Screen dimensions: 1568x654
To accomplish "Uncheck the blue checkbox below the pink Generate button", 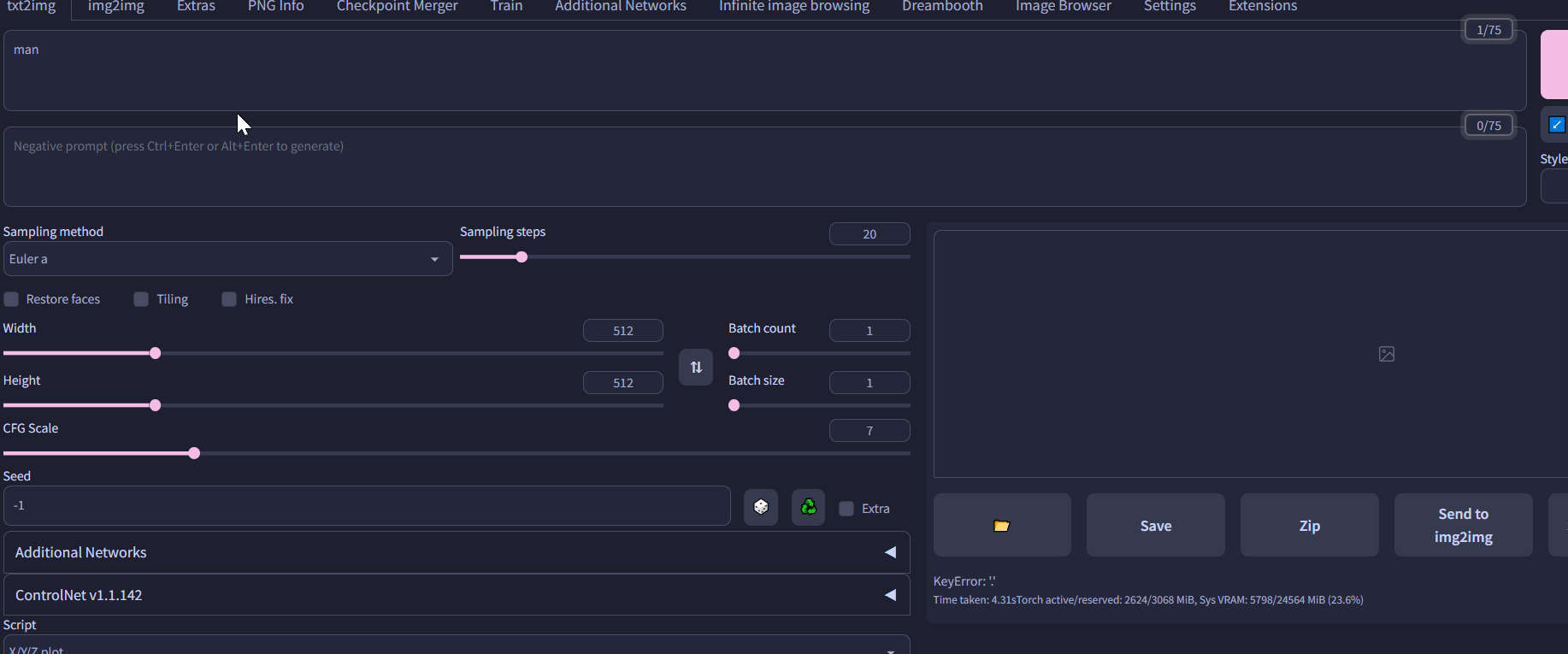I will pyautogui.click(x=1557, y=125).
